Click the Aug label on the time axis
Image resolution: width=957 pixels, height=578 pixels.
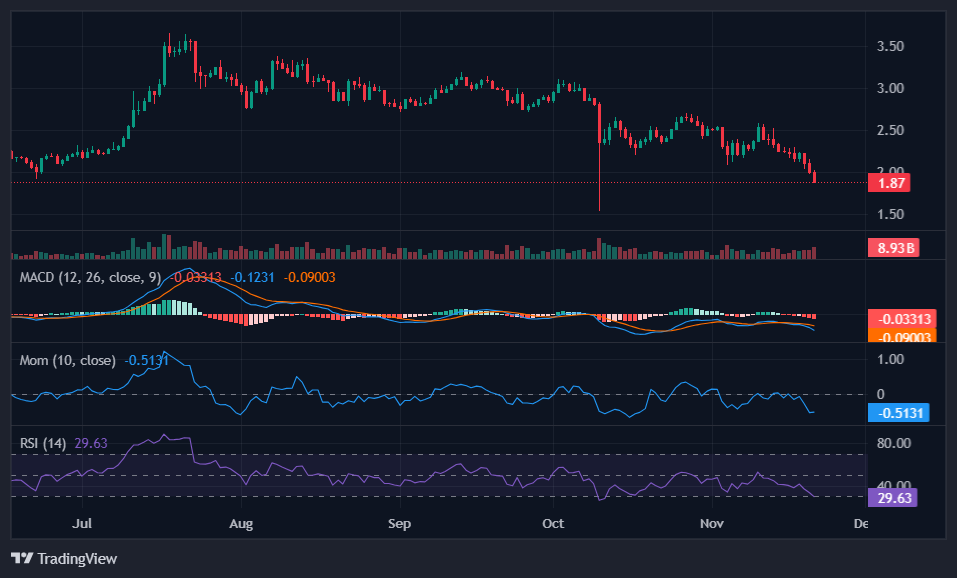click(241, 523)
